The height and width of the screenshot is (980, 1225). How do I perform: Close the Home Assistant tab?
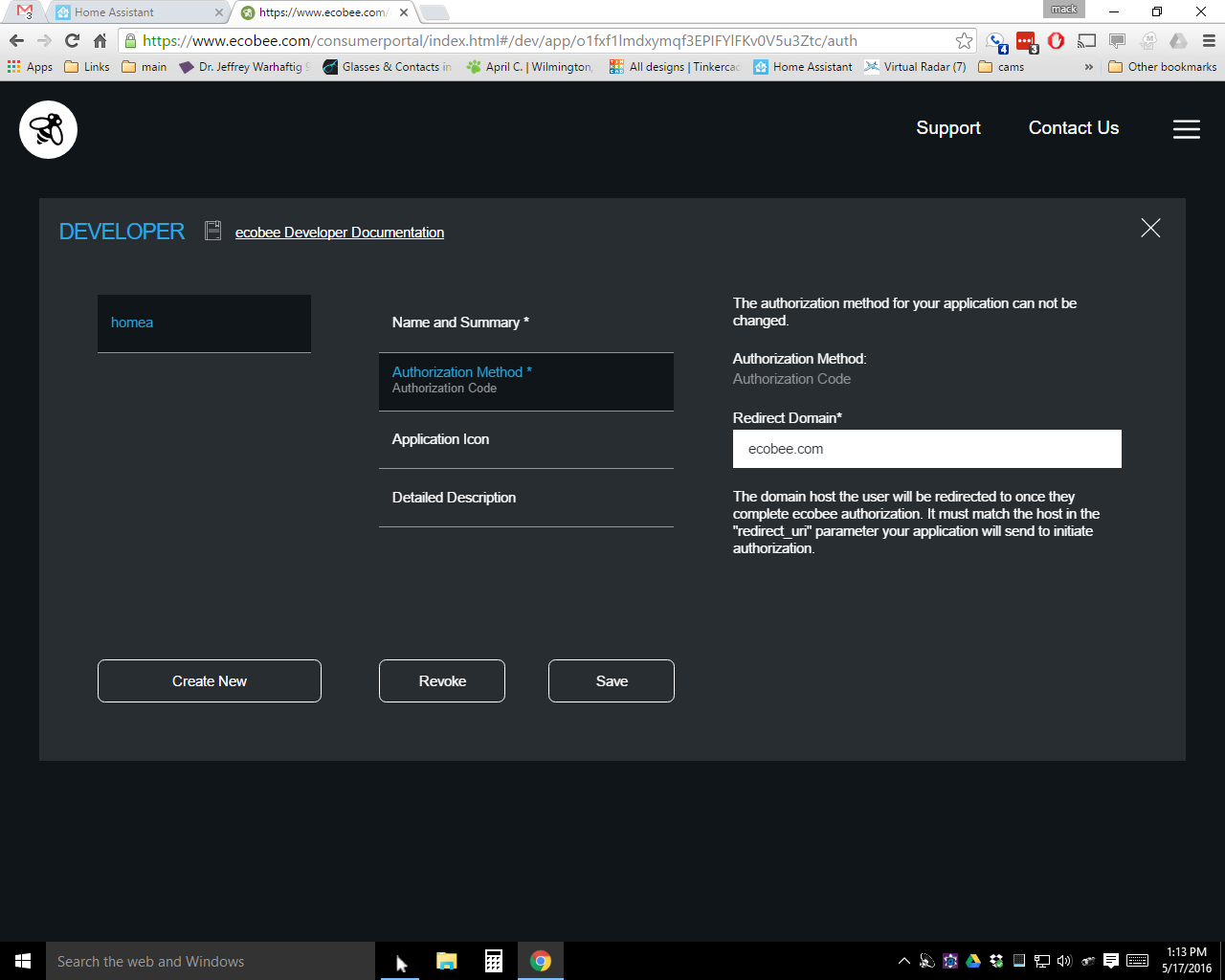tap(219, 12)
